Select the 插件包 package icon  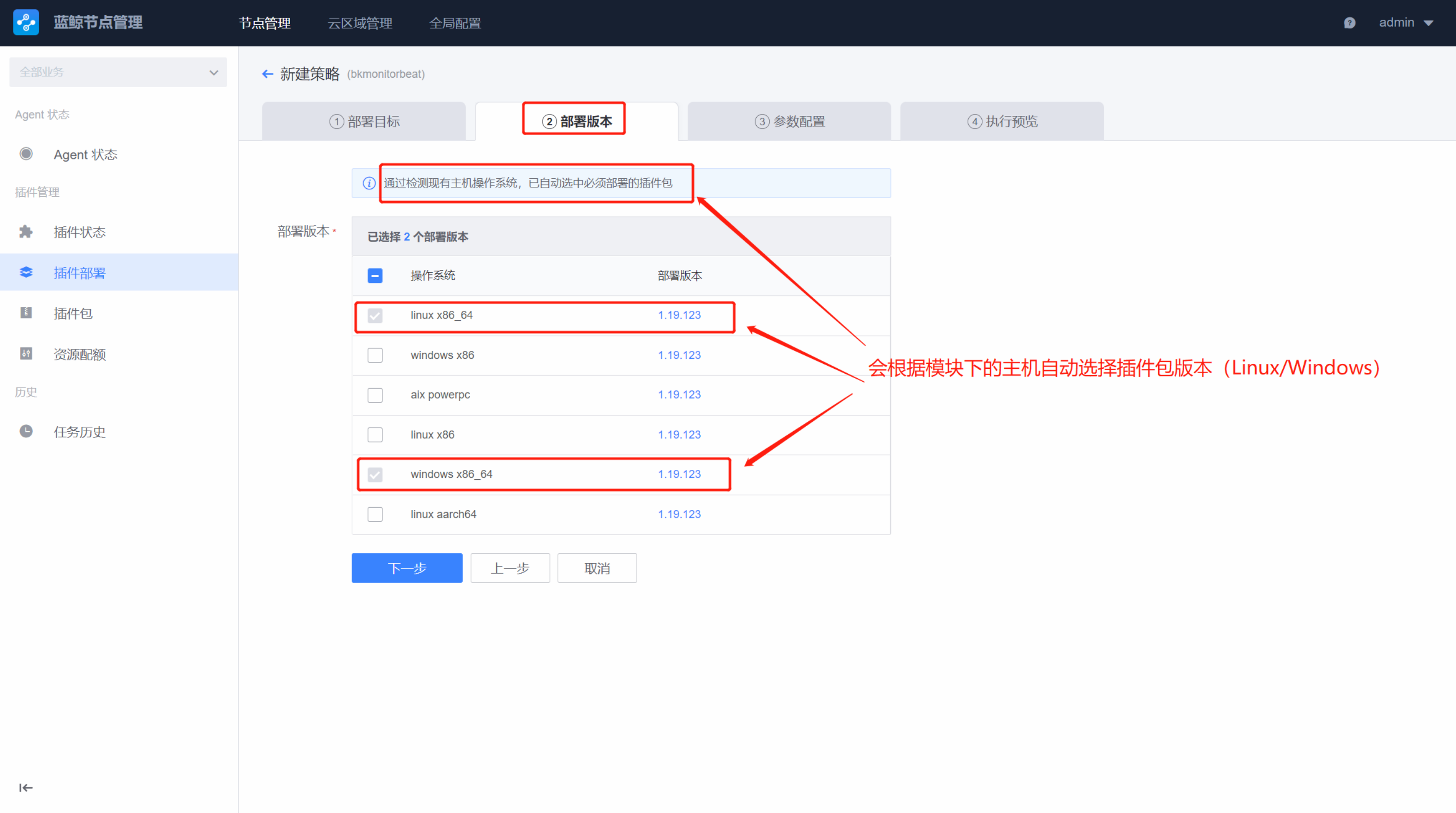pyautogui.click(x=26, y=313)
